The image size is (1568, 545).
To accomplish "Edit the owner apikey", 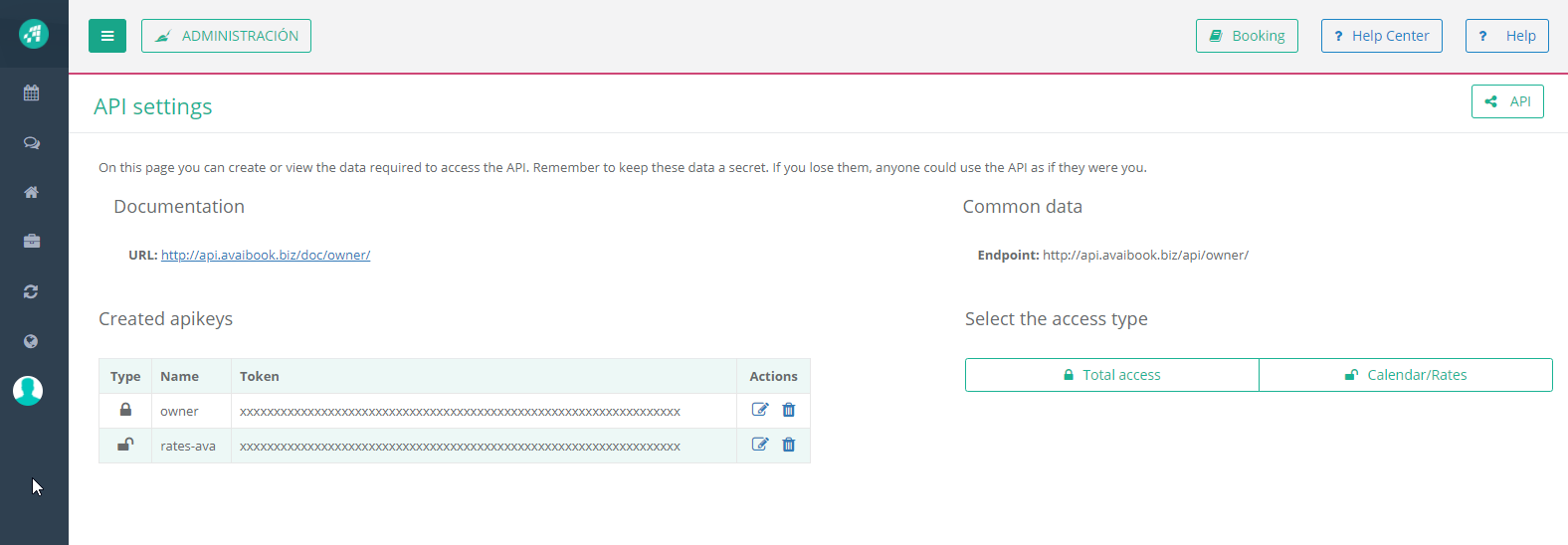I will [x=760, y=410].
